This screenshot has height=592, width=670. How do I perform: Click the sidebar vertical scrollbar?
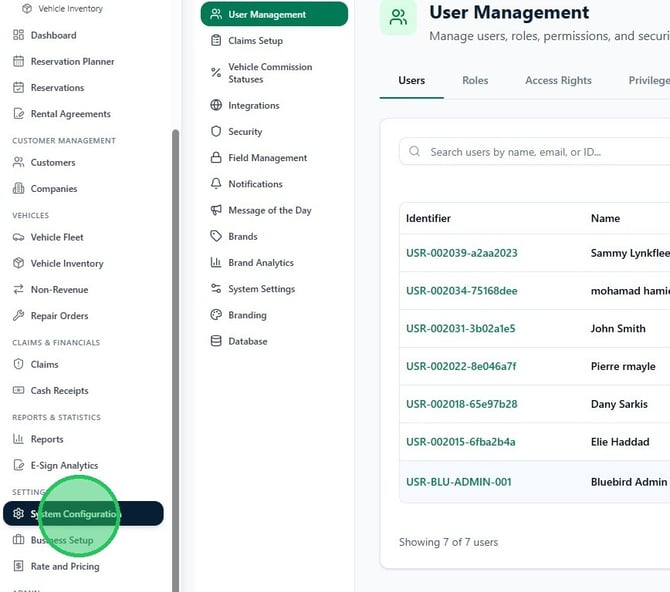pos(175,359)
